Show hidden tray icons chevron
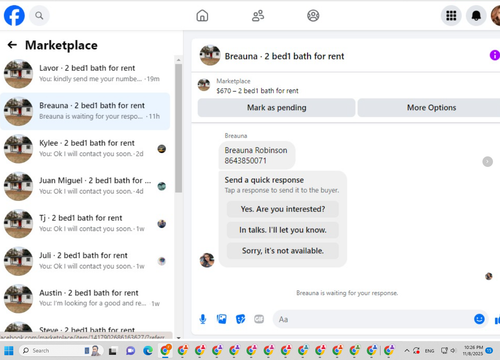Image resolution: width=500 pixels, height=360 pixels. pos(407,351)
